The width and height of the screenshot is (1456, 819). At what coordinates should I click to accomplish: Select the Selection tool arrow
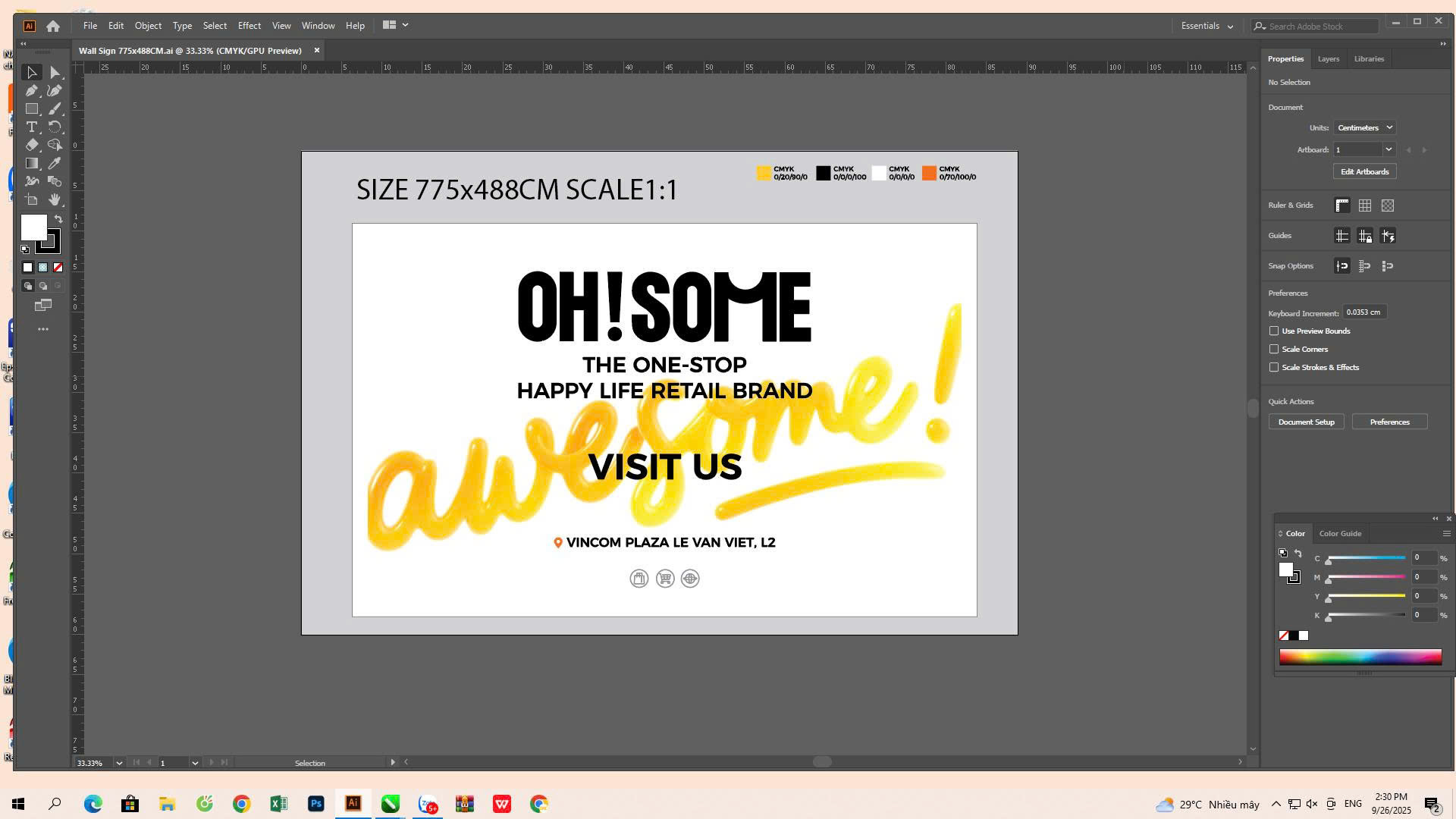[32, 73]
